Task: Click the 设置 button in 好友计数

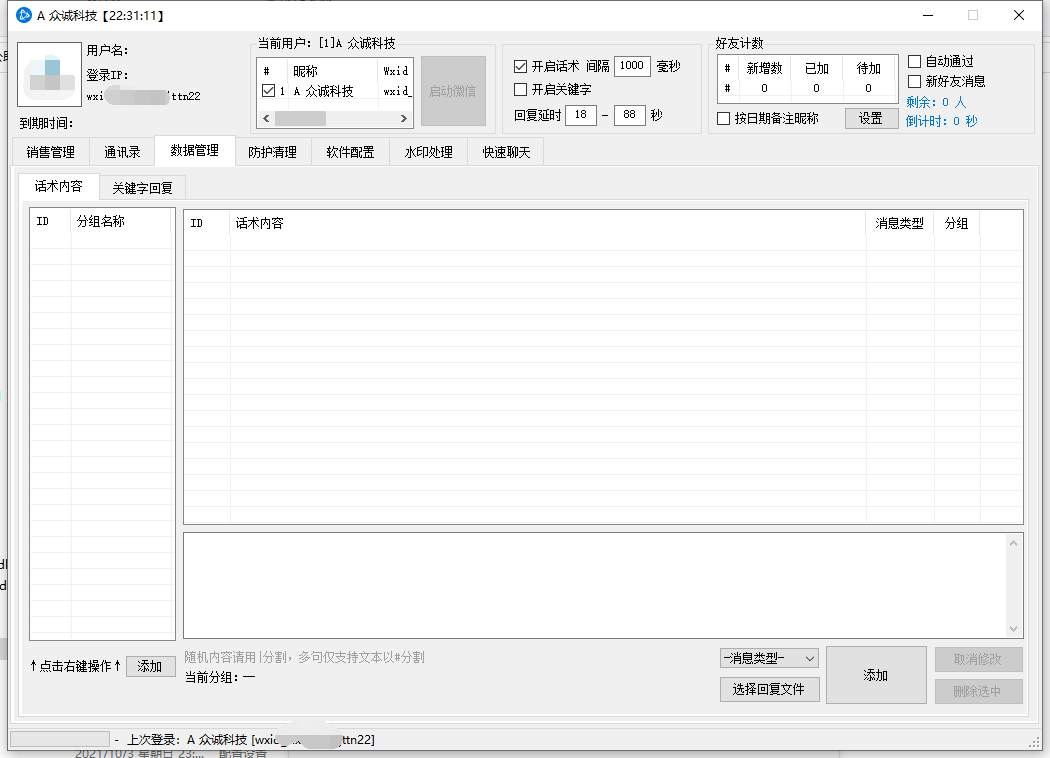Action: point(871,119)
